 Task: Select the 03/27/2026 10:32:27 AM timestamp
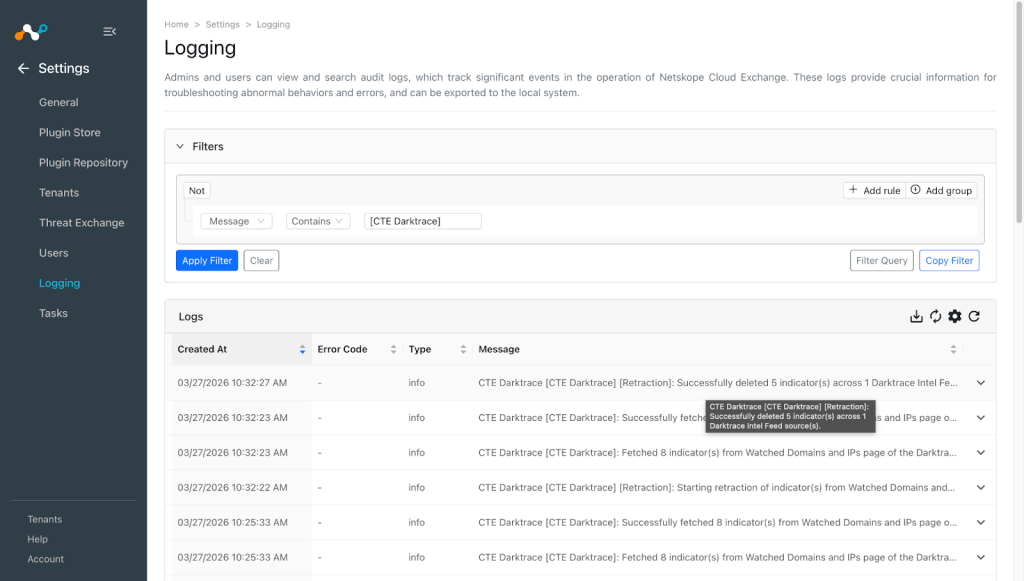(232, 383)
